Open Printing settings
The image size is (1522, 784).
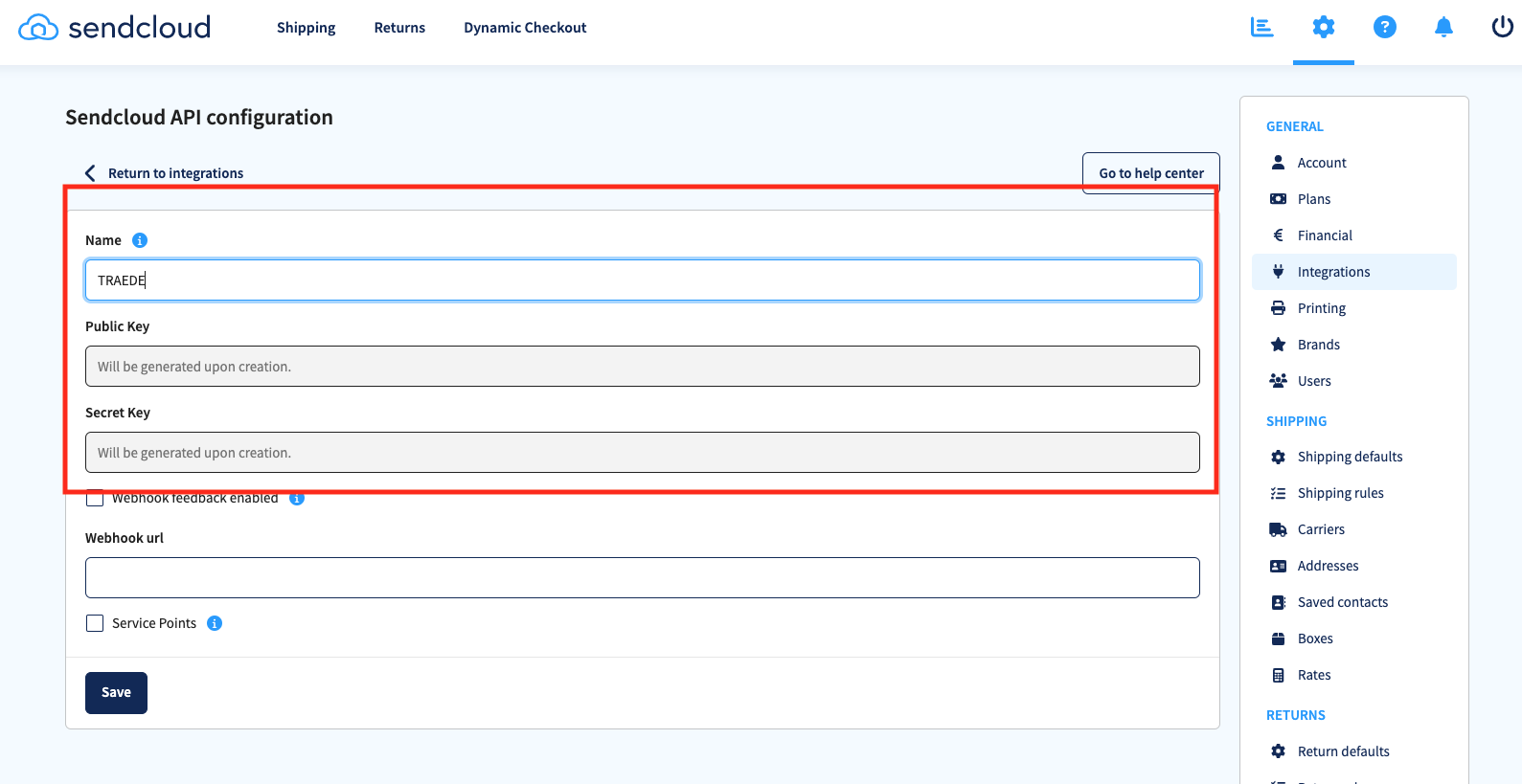click(x=1322, y=308)
